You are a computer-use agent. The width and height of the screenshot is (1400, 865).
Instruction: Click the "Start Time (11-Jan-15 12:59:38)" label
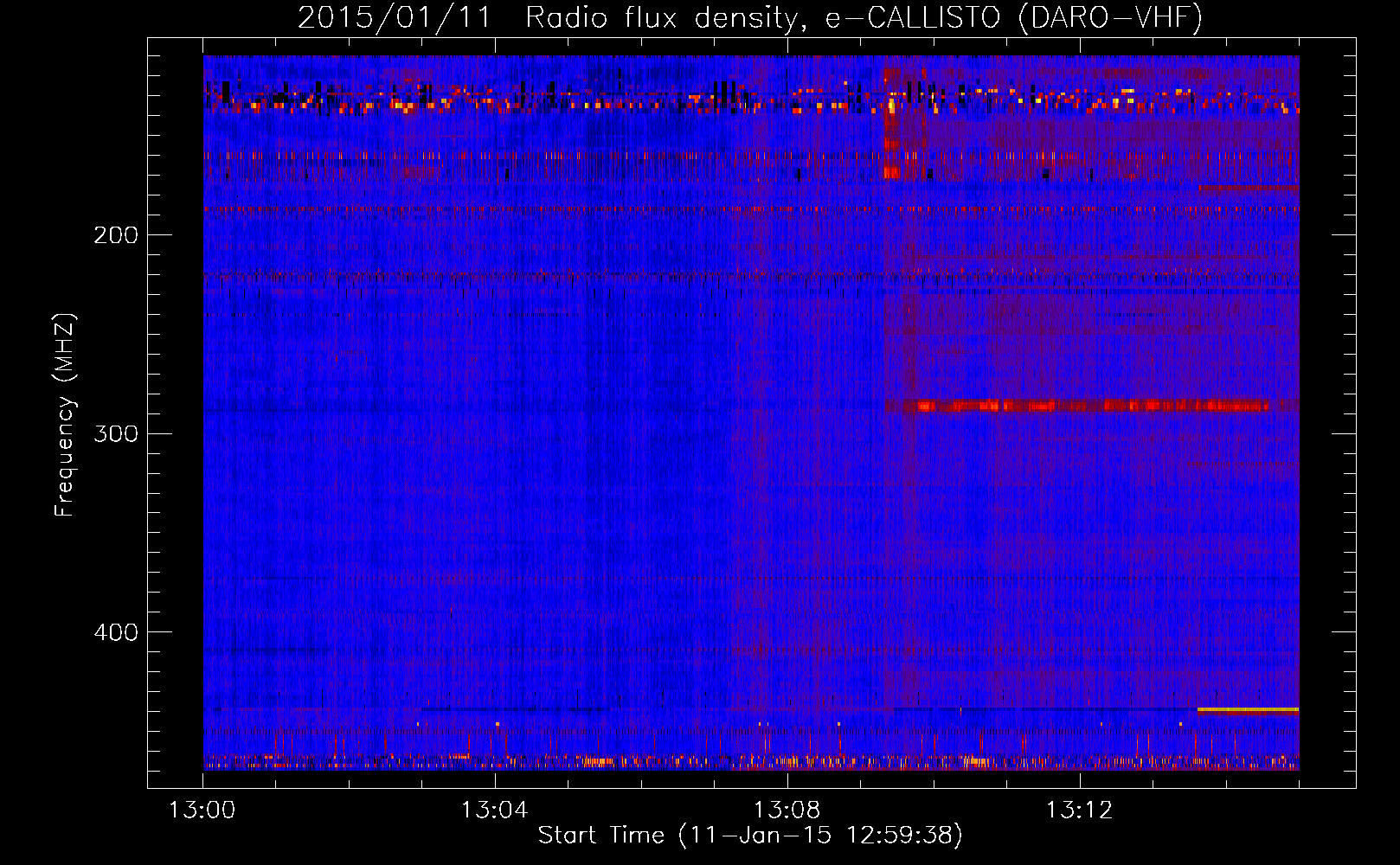pyautogui.click(x=750, y=836)
